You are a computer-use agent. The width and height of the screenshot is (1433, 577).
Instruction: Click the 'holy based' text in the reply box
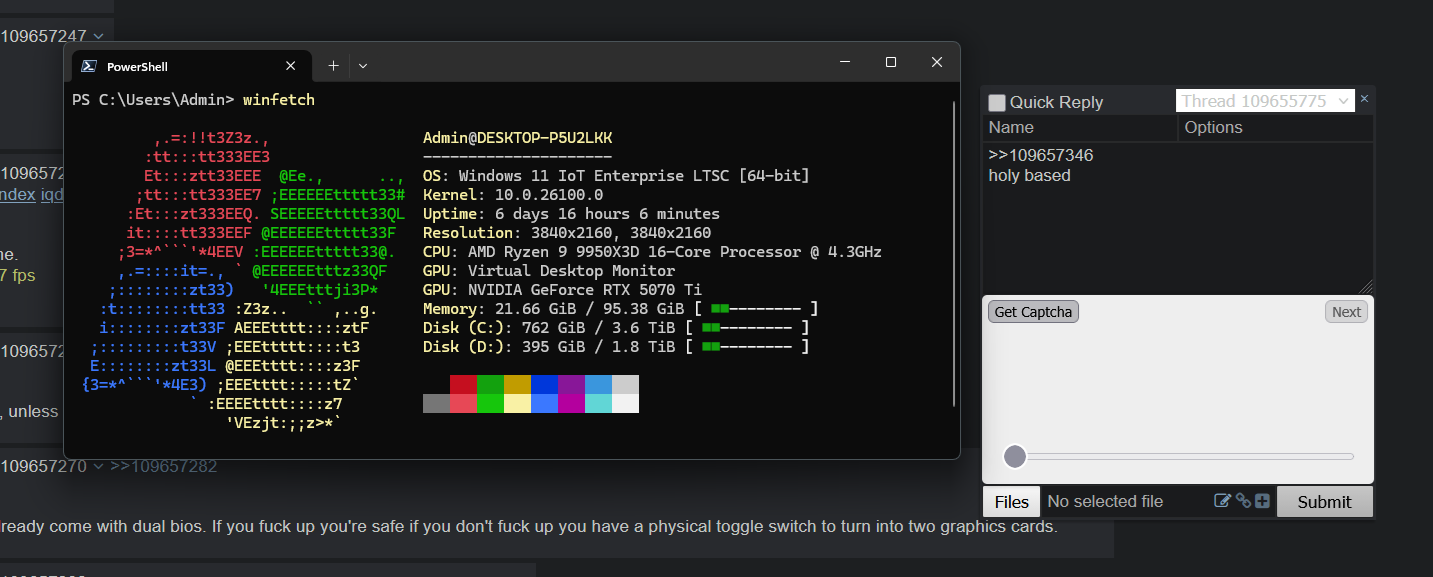tap(1030, 176)
